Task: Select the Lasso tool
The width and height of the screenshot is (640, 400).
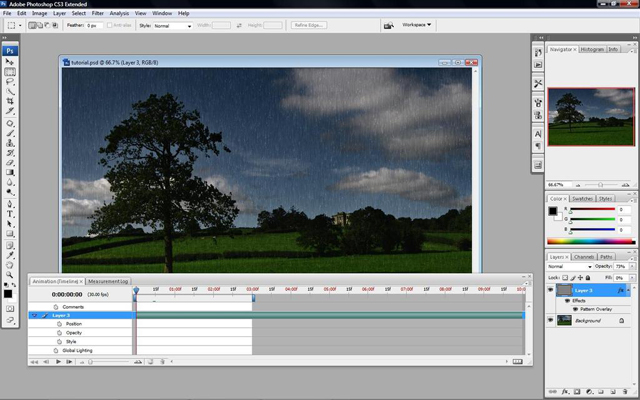Action: (10, 82)
